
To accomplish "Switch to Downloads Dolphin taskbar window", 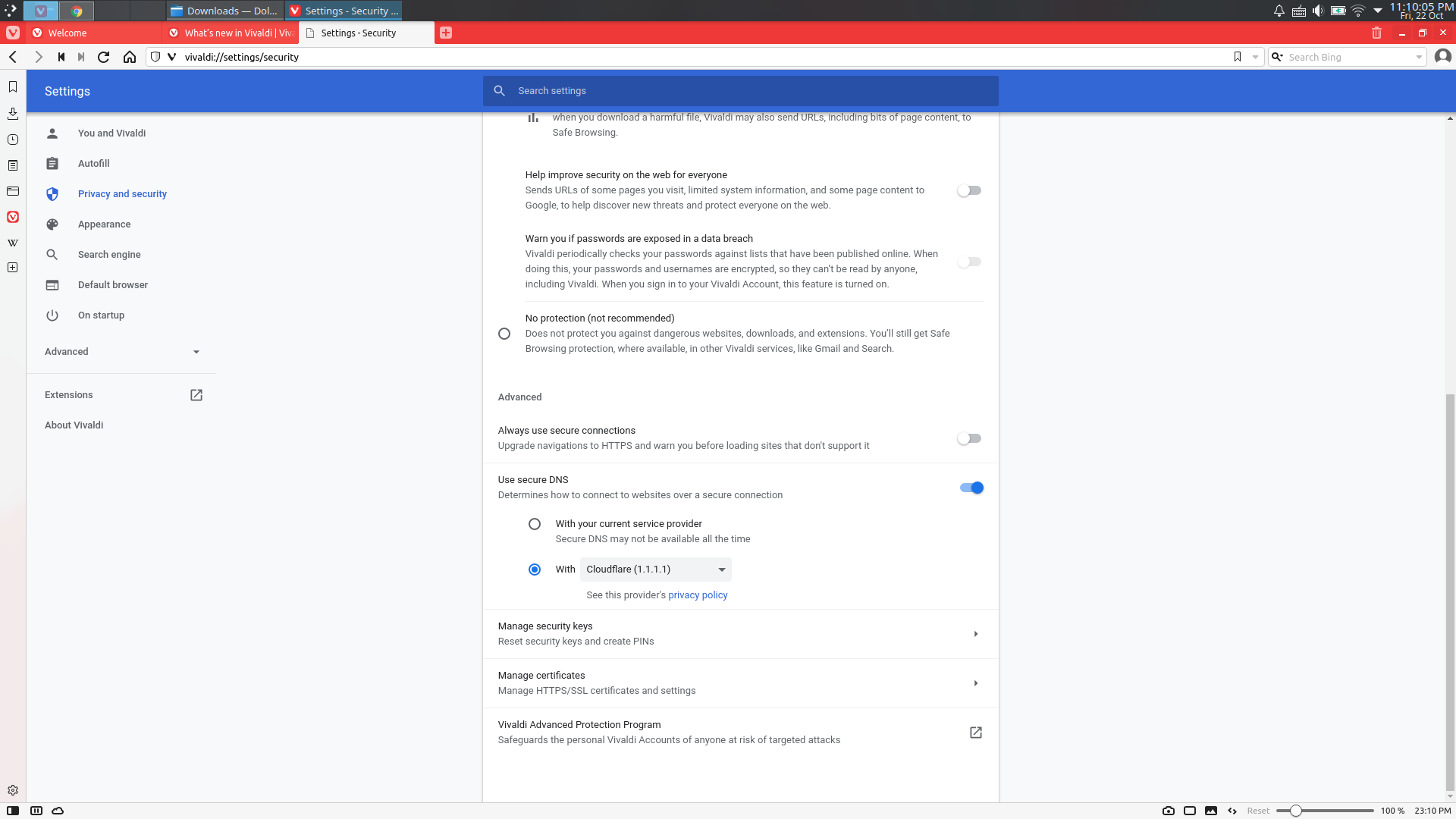I will [x=225, y=11].
